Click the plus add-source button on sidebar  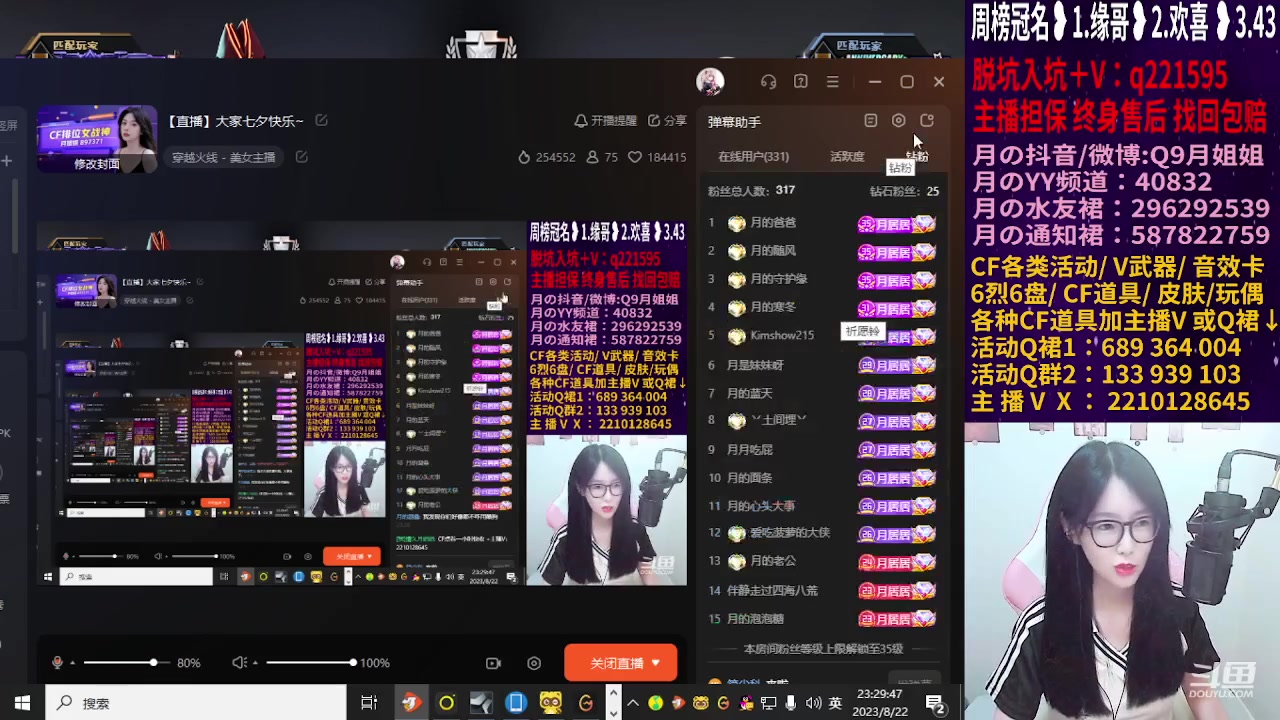6,160
